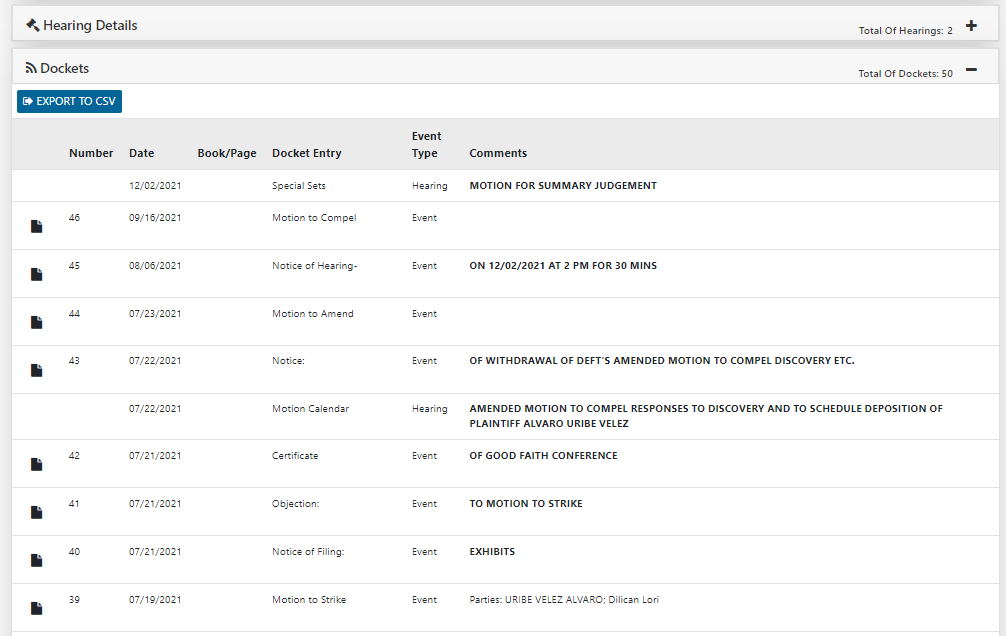Click the TO MOTION TO STRIKE comment
Image resolution: width=1006 pixels, height=636 pixels.
[x=526, y=504]
